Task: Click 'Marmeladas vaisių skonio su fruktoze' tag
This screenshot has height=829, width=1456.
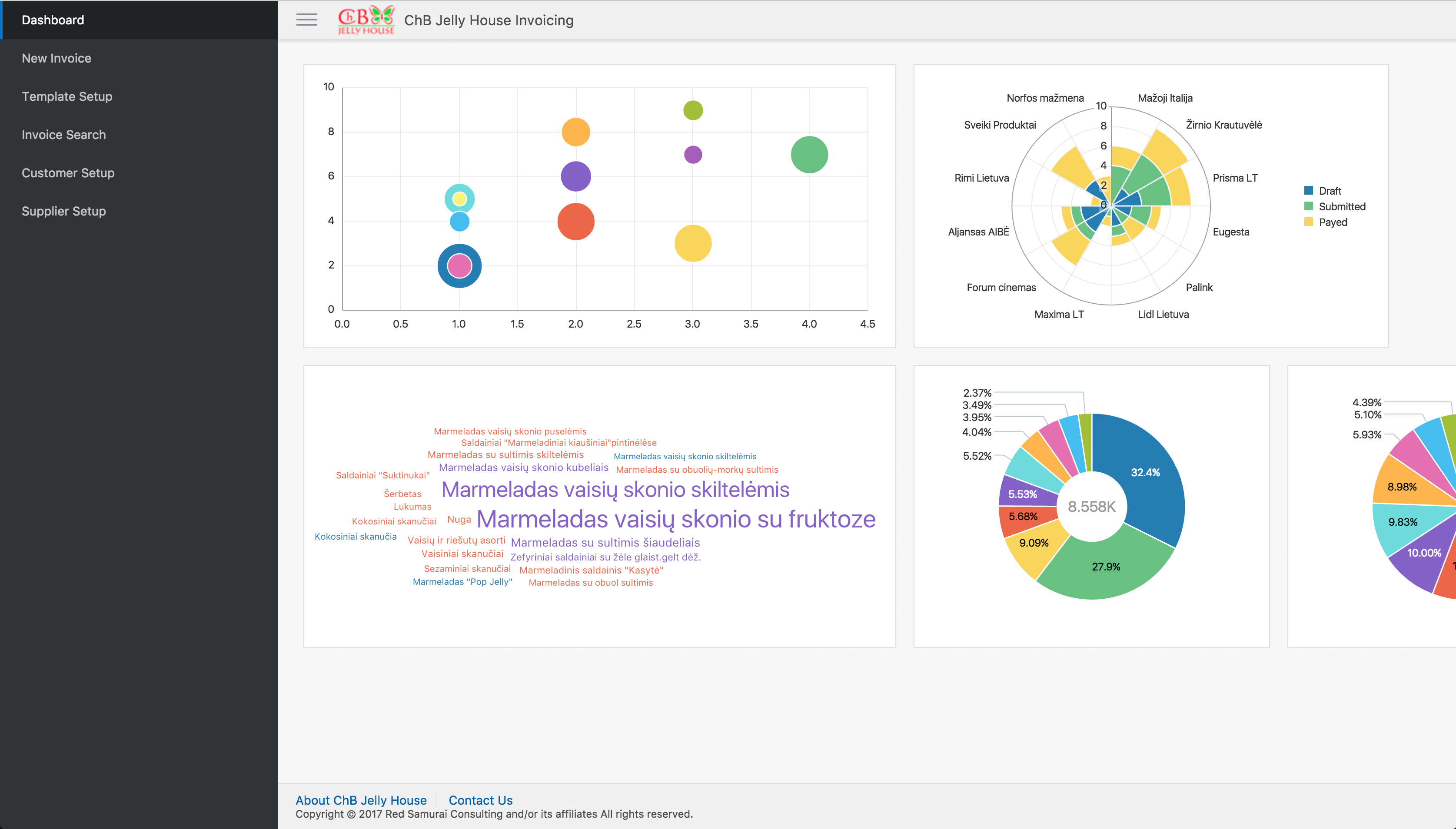Action: [675, 519]
